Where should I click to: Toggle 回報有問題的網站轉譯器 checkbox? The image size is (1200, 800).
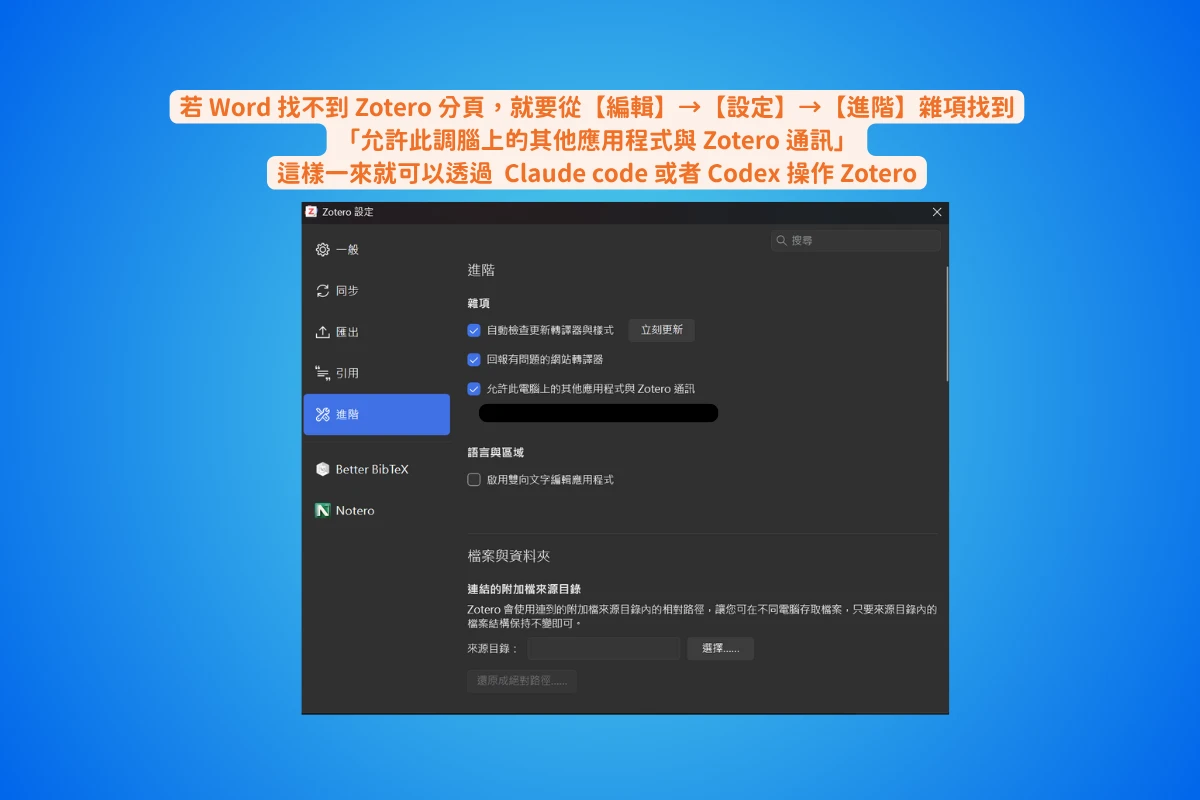pos(474,359)
